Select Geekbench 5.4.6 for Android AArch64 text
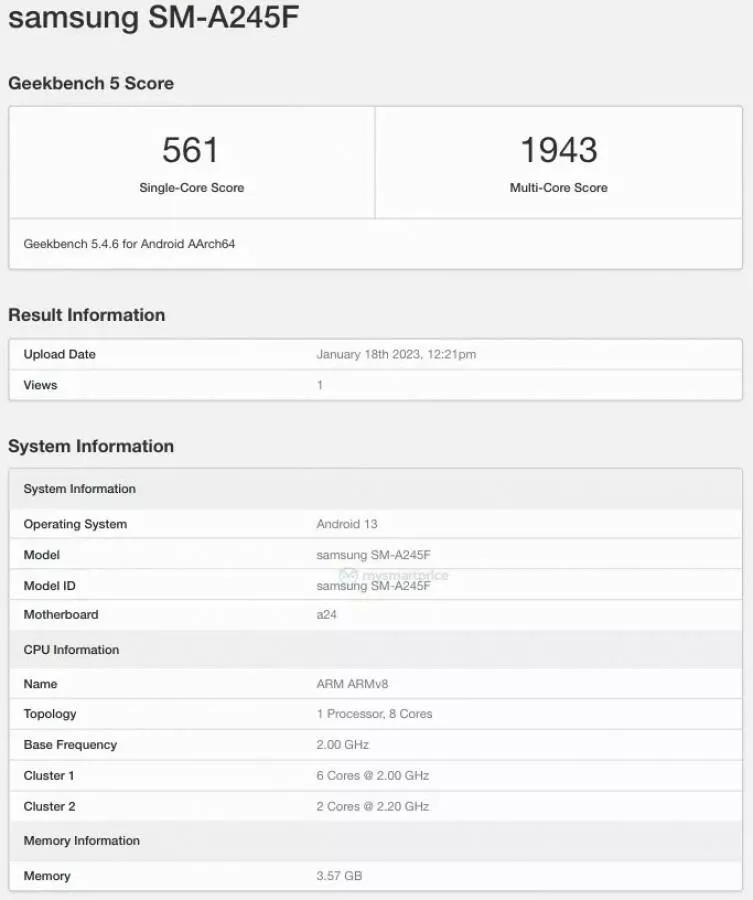Viewport: 753px width, 900px height. [x=129, y=244]
